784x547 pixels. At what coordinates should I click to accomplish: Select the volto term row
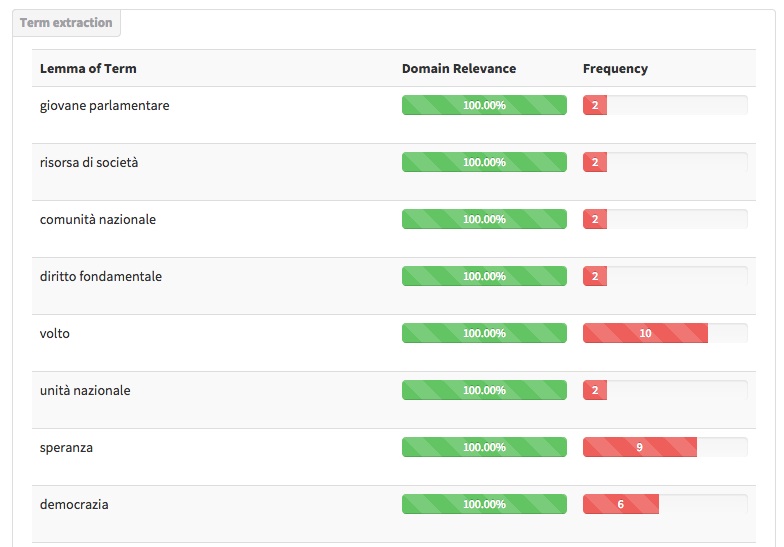(394, 343)
